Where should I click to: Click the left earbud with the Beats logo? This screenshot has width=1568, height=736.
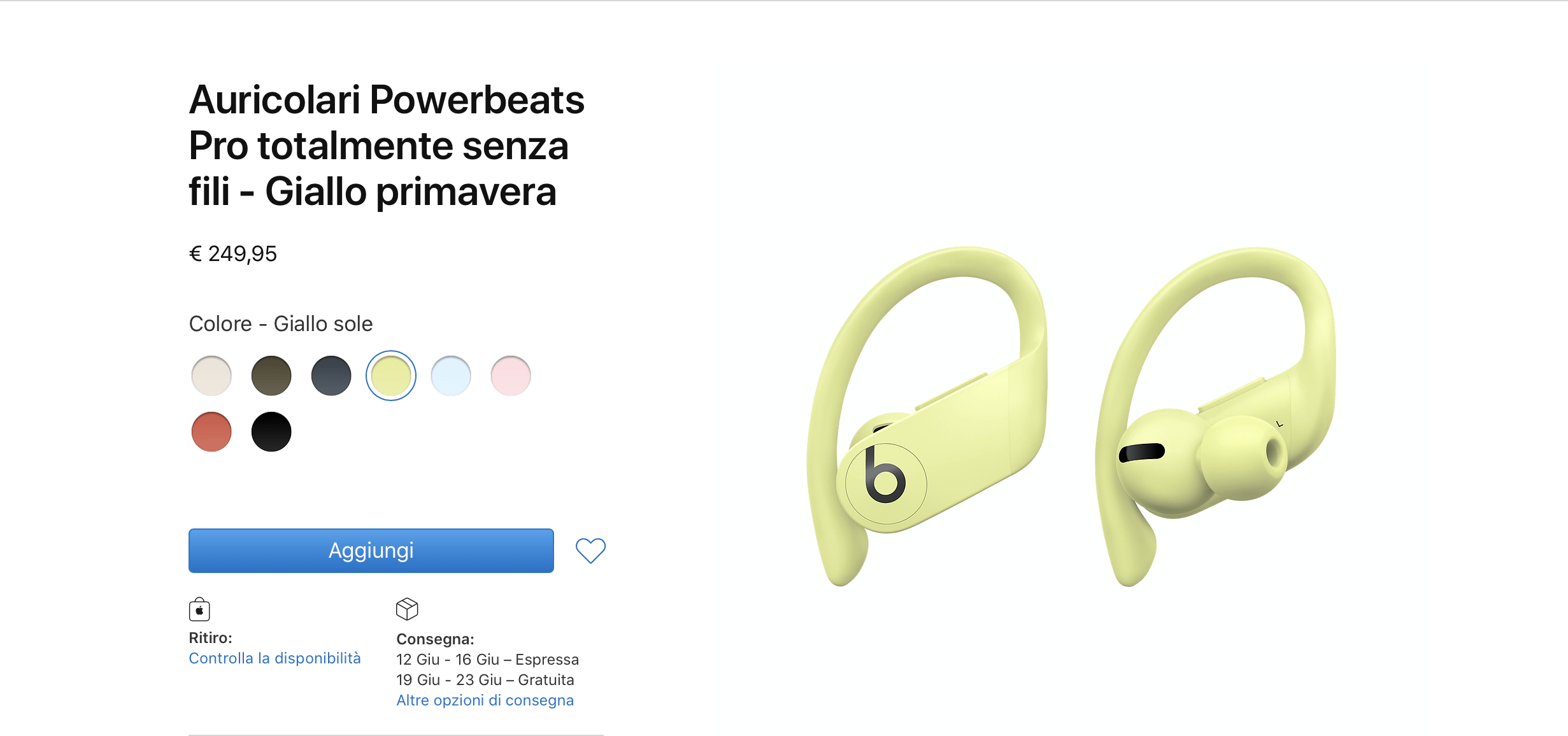click(x=927, y=417)
